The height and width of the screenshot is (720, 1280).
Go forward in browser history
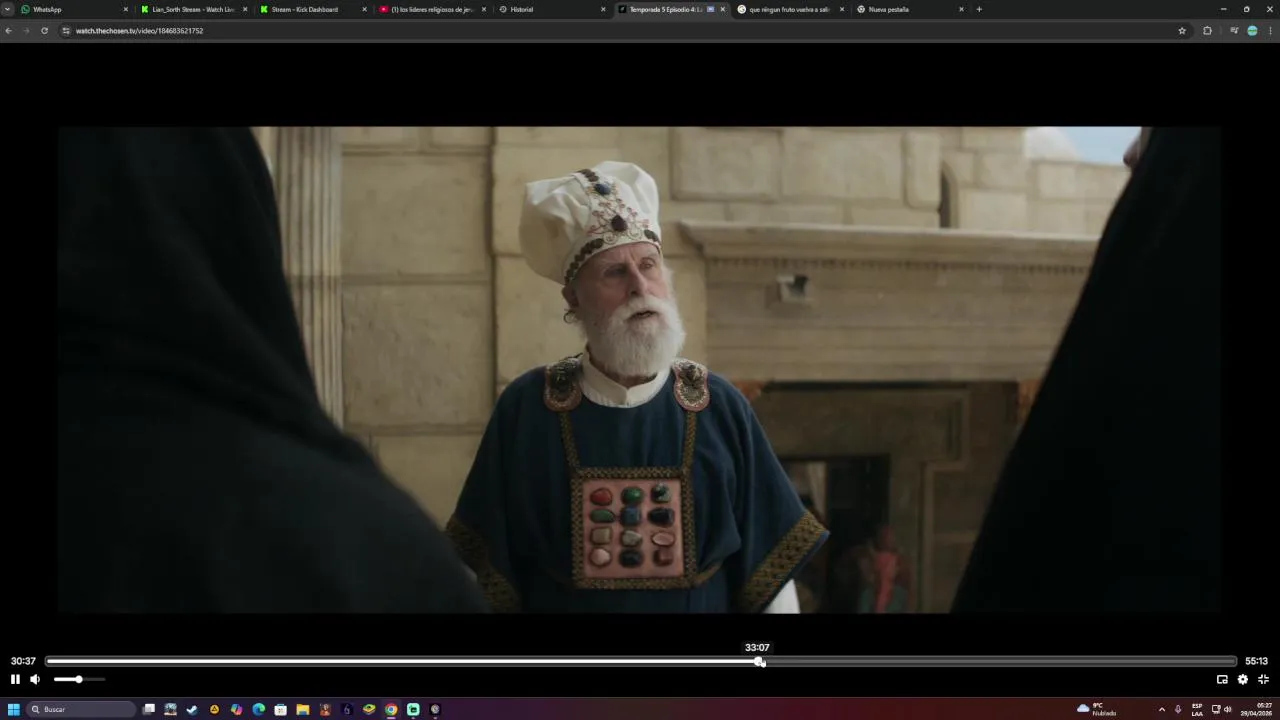[x=27, y=31]
